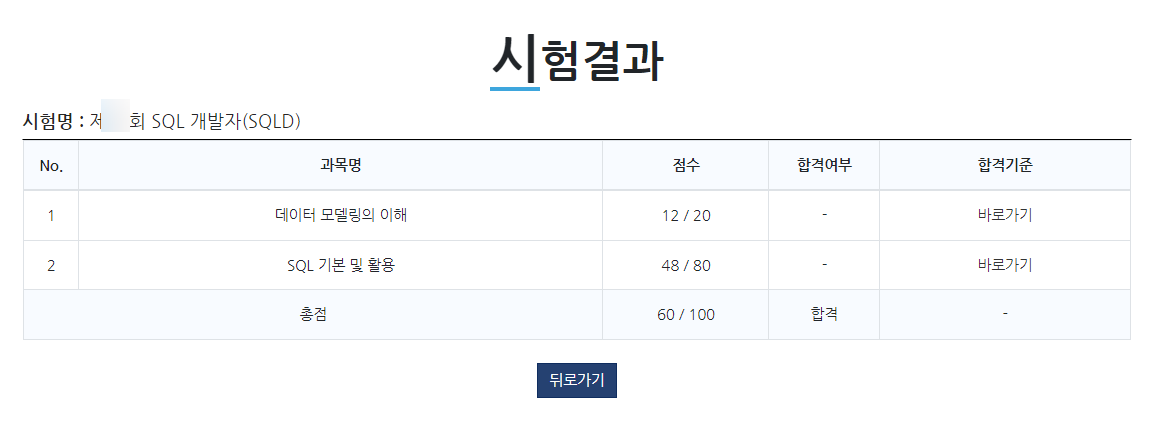Click row number 1 cell

(51, 215)
